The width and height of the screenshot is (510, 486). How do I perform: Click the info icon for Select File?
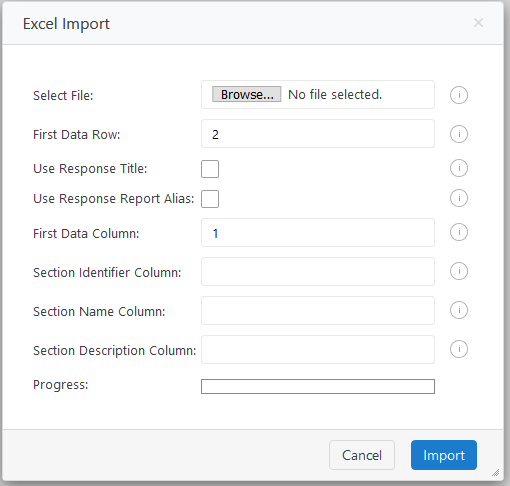[459, 95]
